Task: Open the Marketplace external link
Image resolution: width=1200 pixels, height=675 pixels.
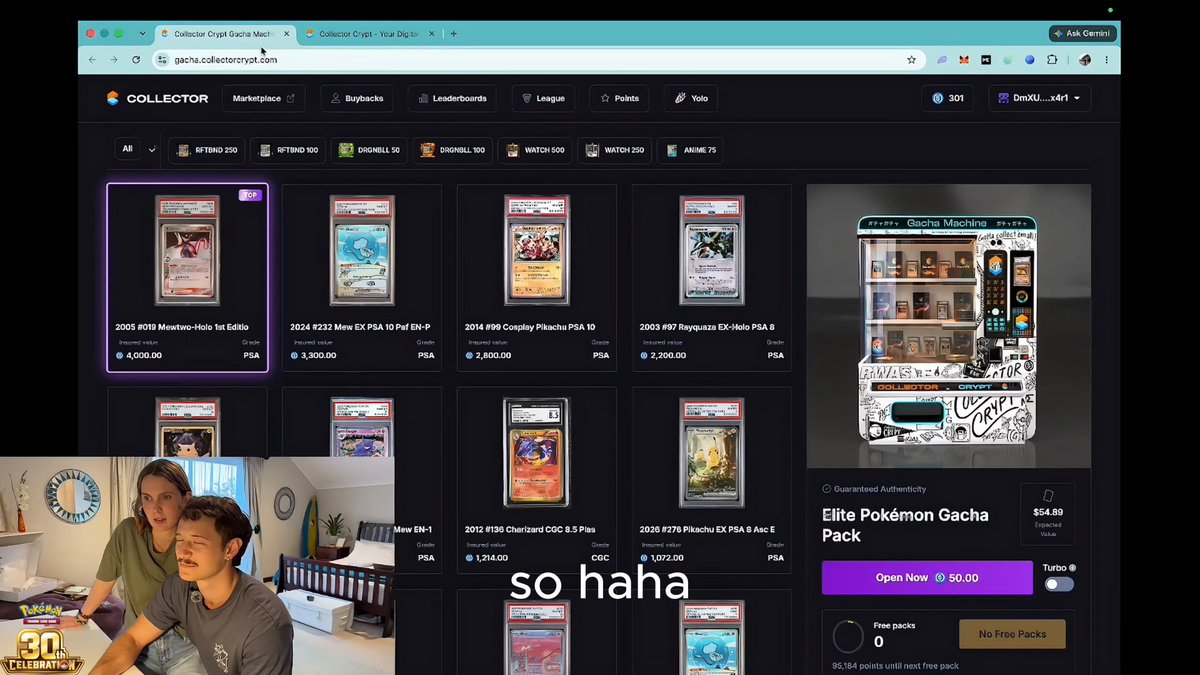Action: coord(263,98)
